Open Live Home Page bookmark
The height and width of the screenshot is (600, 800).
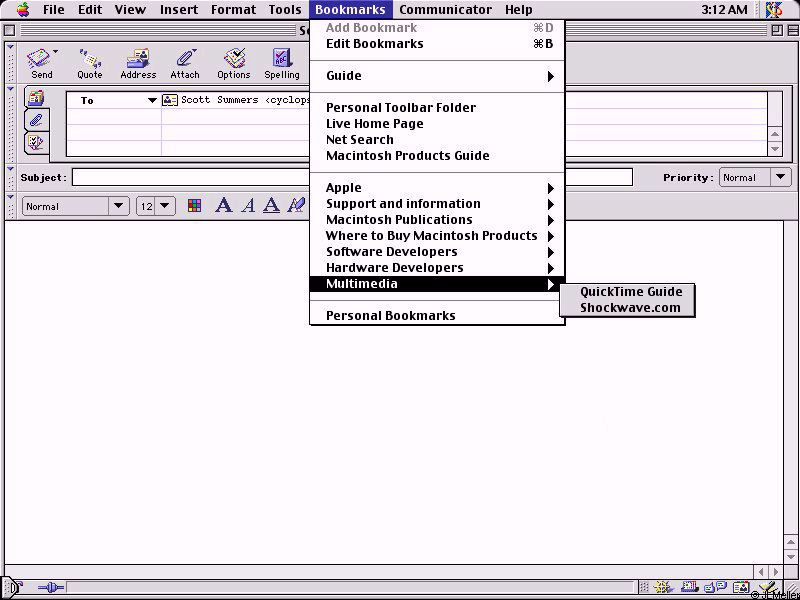click(x=437, y=124)
